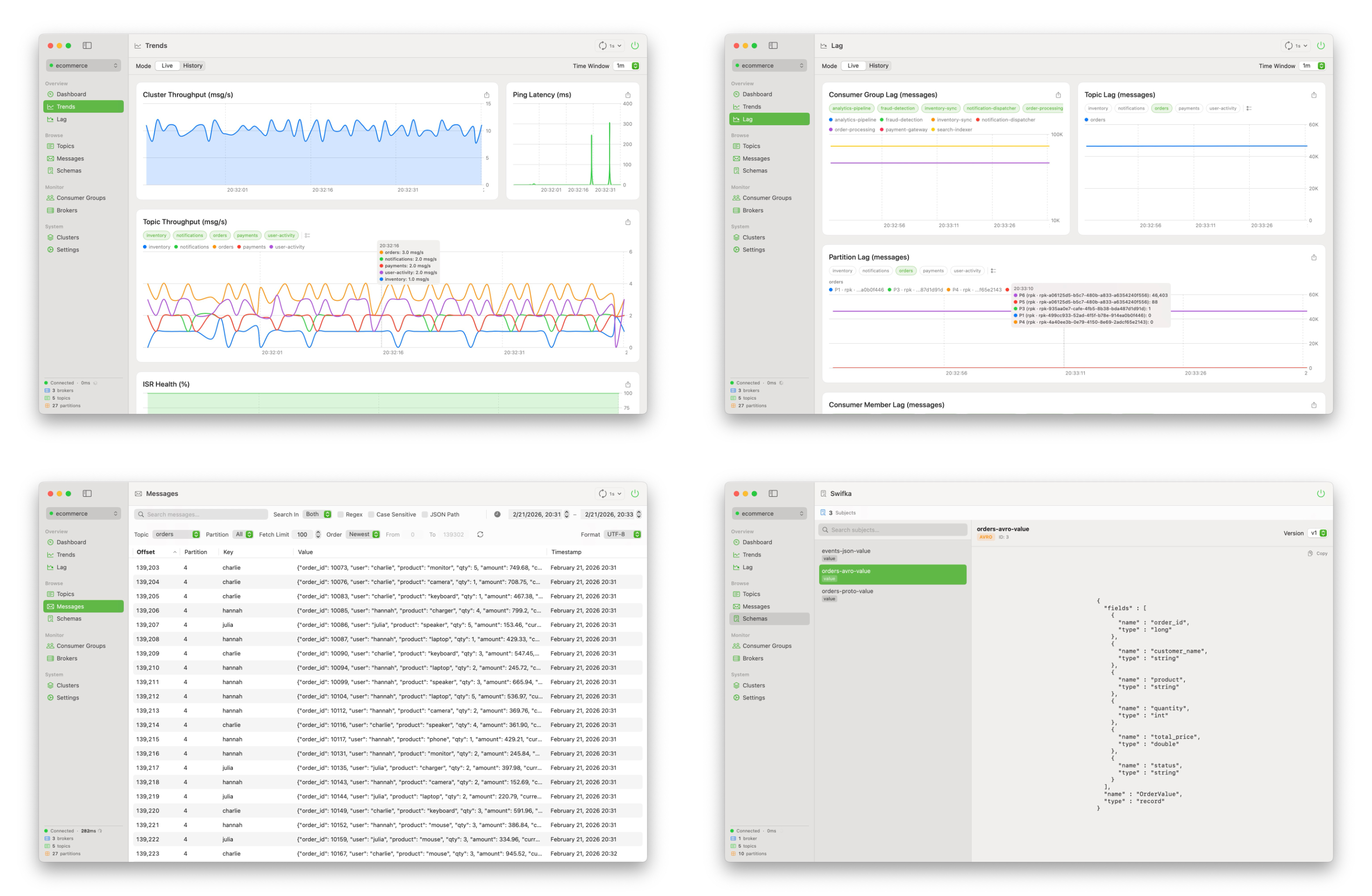Open legend options icon beside Partition Lag chips
The width and height of the screenshot is (1372, 896).
click(993, 271)
